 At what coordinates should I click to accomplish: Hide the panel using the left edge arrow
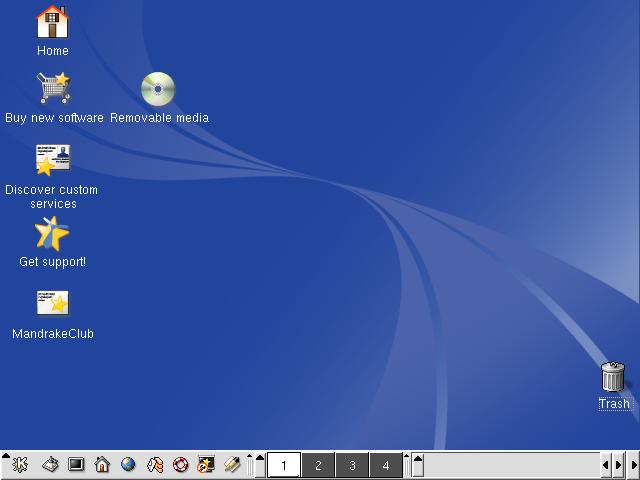coord(4,465)
